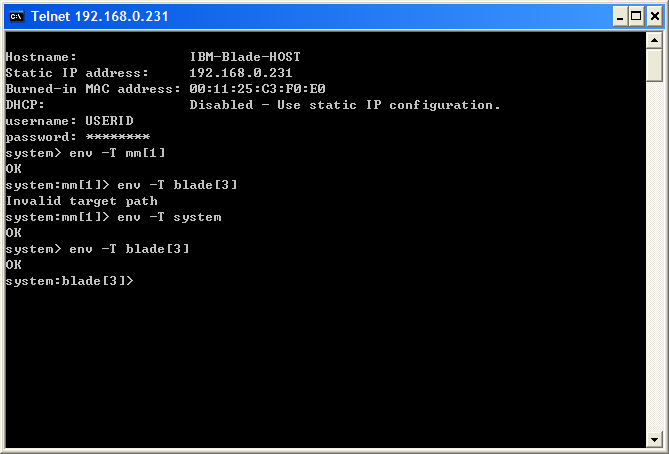
Task: Click the Invalid target path message
Action: (81, 201)
